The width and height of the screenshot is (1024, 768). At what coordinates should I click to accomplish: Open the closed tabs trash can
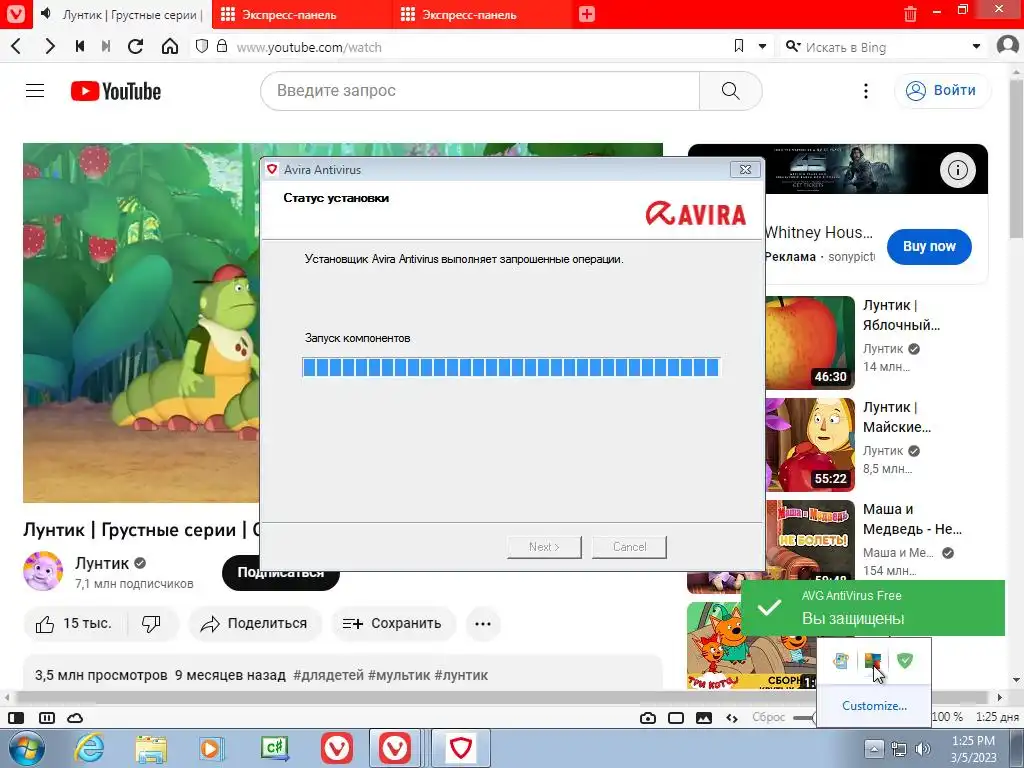pos(910,14)
